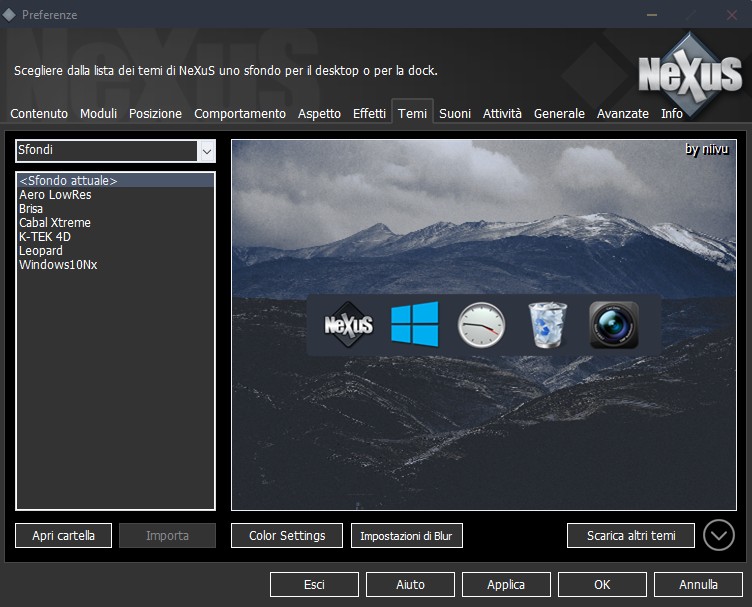Open the Sfondi dropdown list

click(206, 151)
